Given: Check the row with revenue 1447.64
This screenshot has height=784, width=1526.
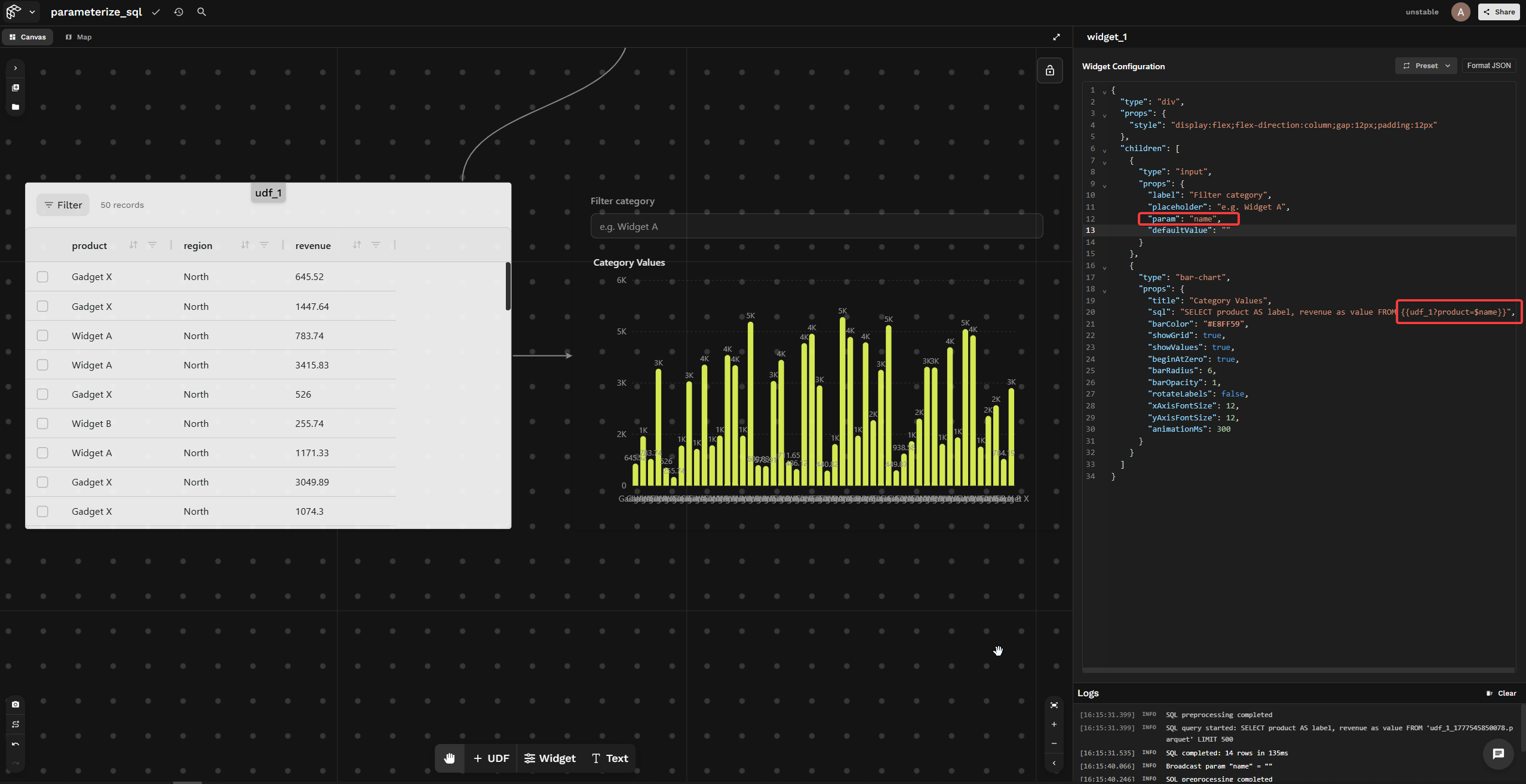Looking at the screenshot, I should point(42,306).
